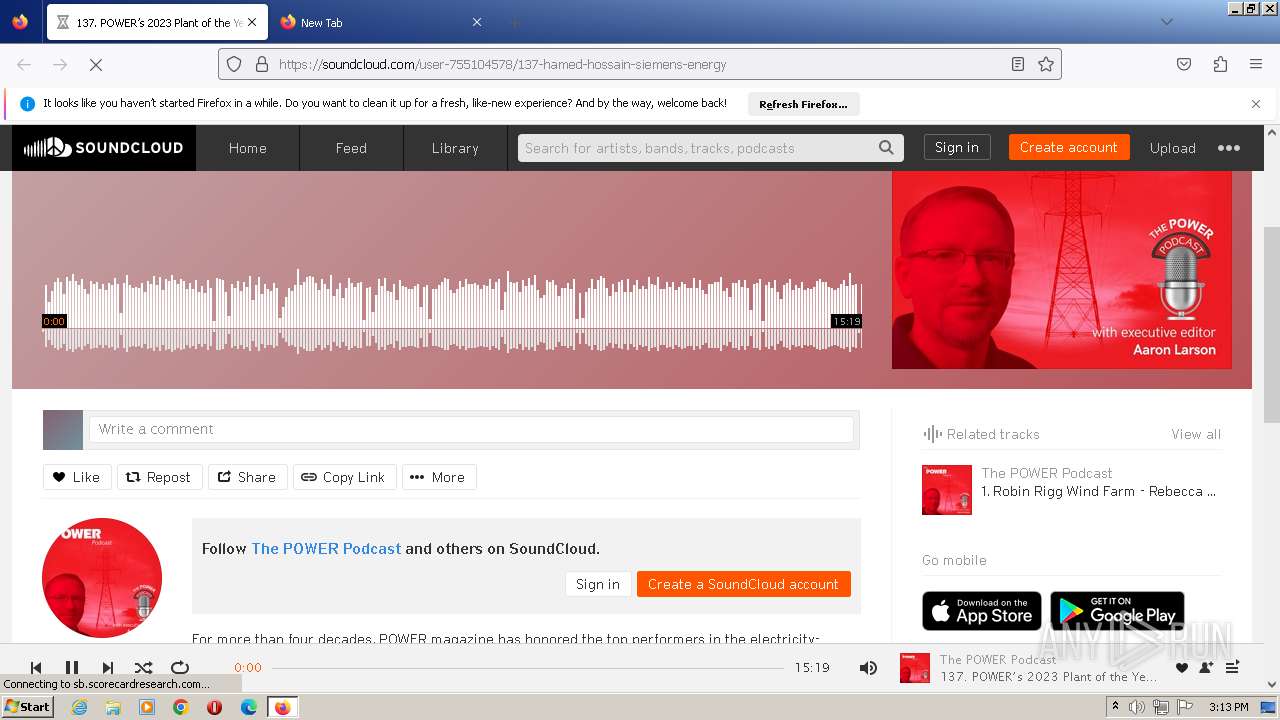1280x720 pixels.
Task: Skip to previous track
Action: pos(36,667)
